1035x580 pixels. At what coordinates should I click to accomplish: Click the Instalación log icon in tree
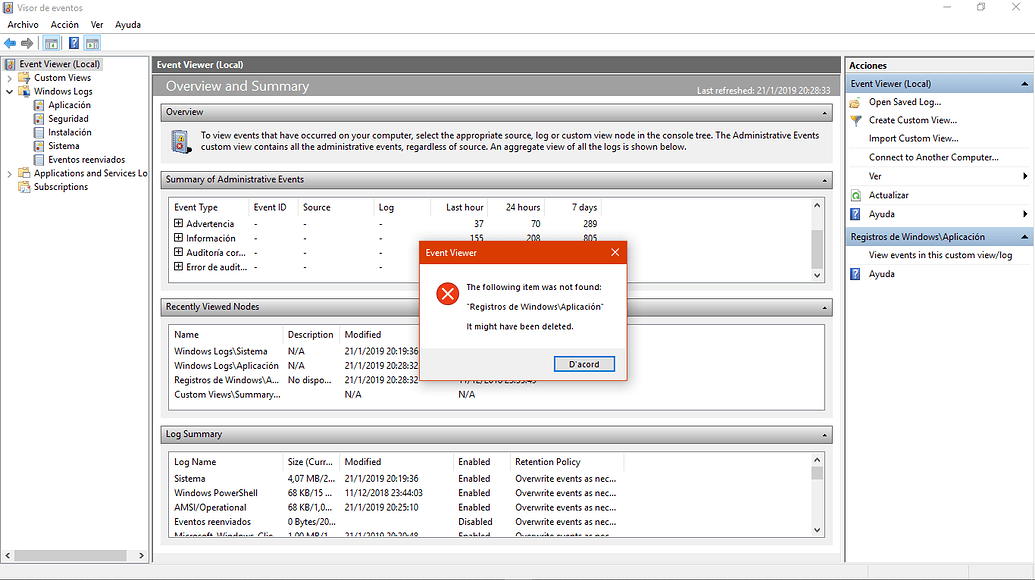(39, 133)
